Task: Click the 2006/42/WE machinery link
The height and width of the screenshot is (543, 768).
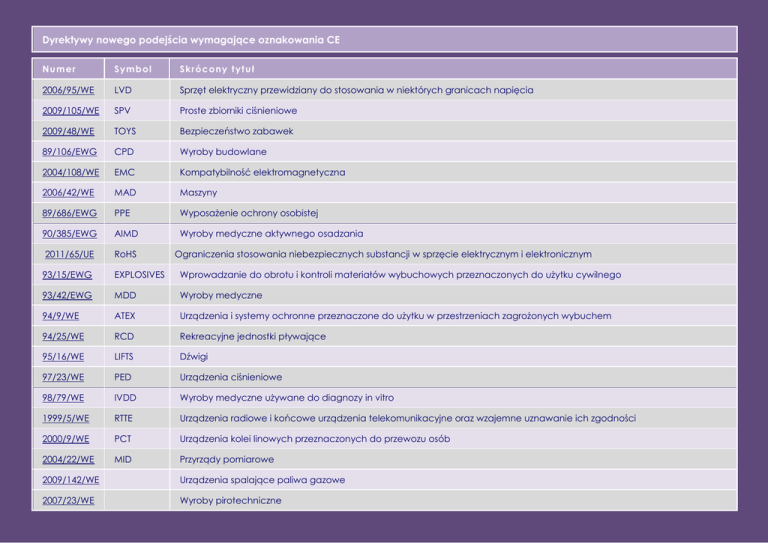Action: [x=68, y=192]
